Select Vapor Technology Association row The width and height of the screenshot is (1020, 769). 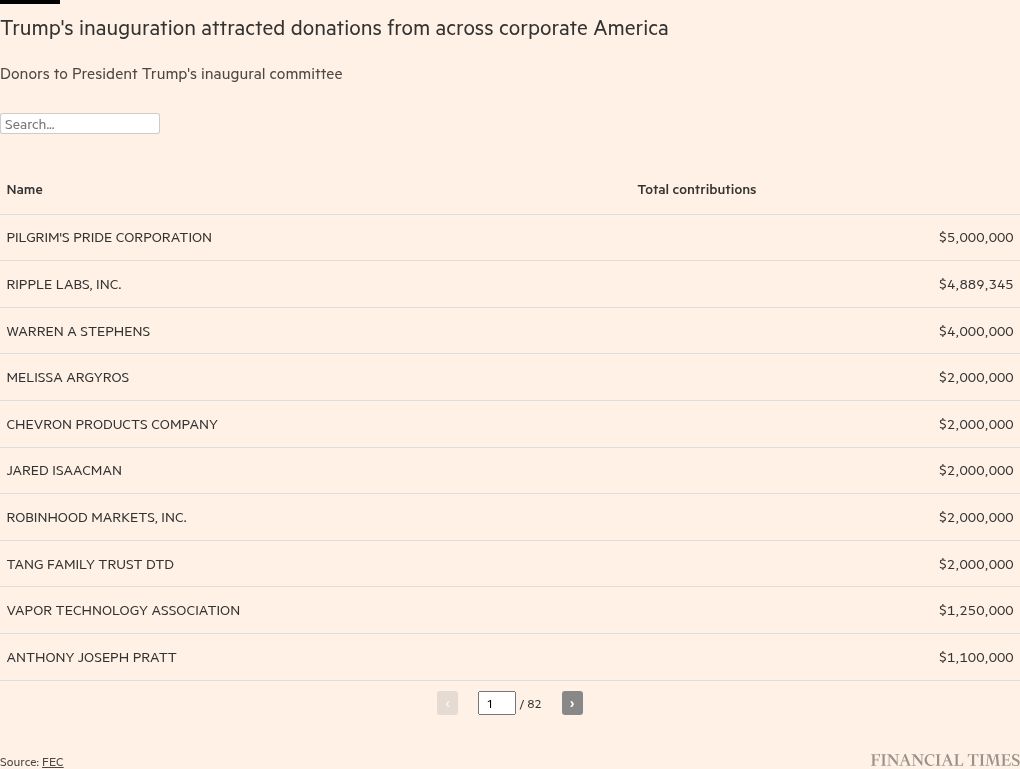[510, 610]
